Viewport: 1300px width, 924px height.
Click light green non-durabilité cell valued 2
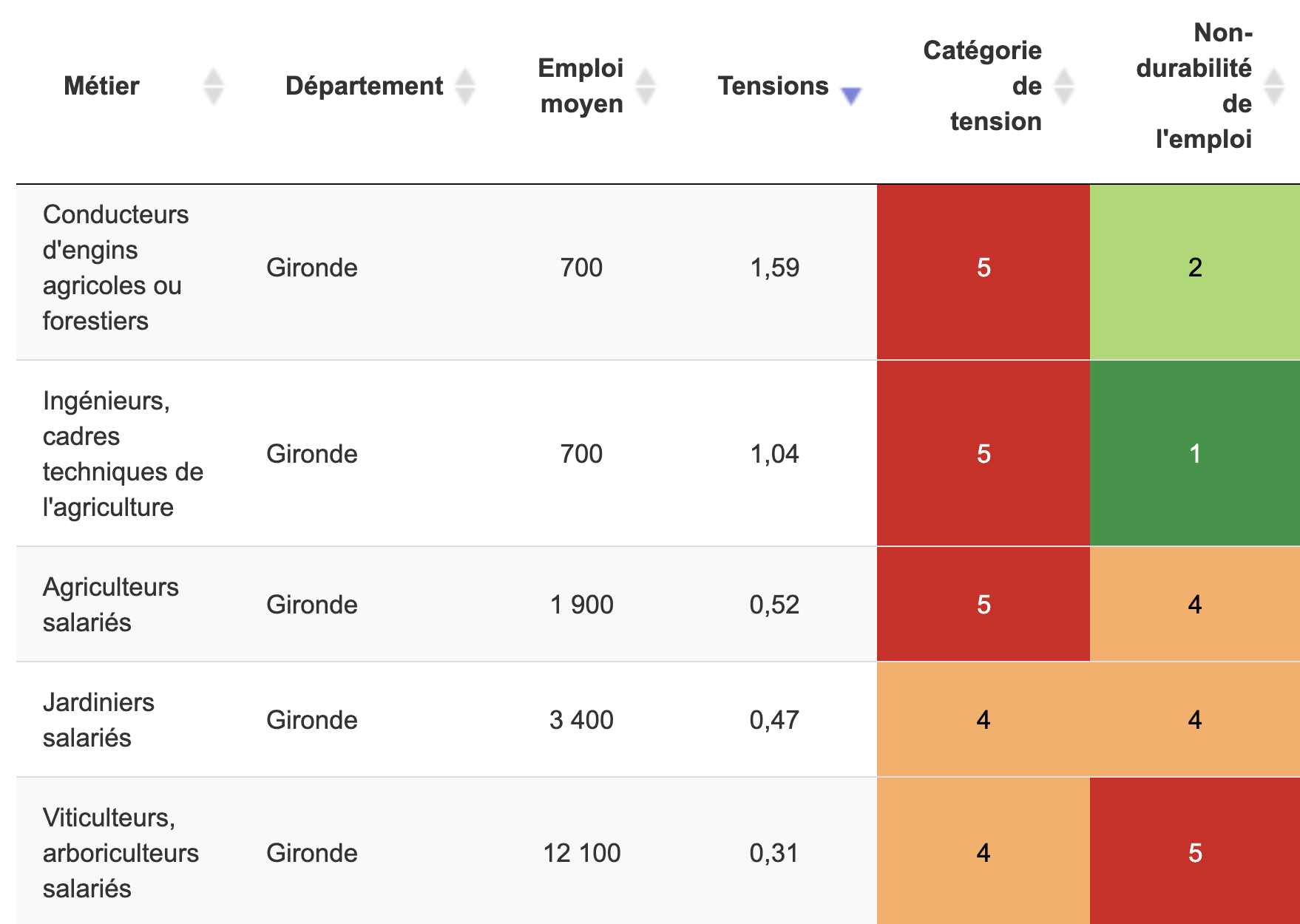tap(1194, 268)
